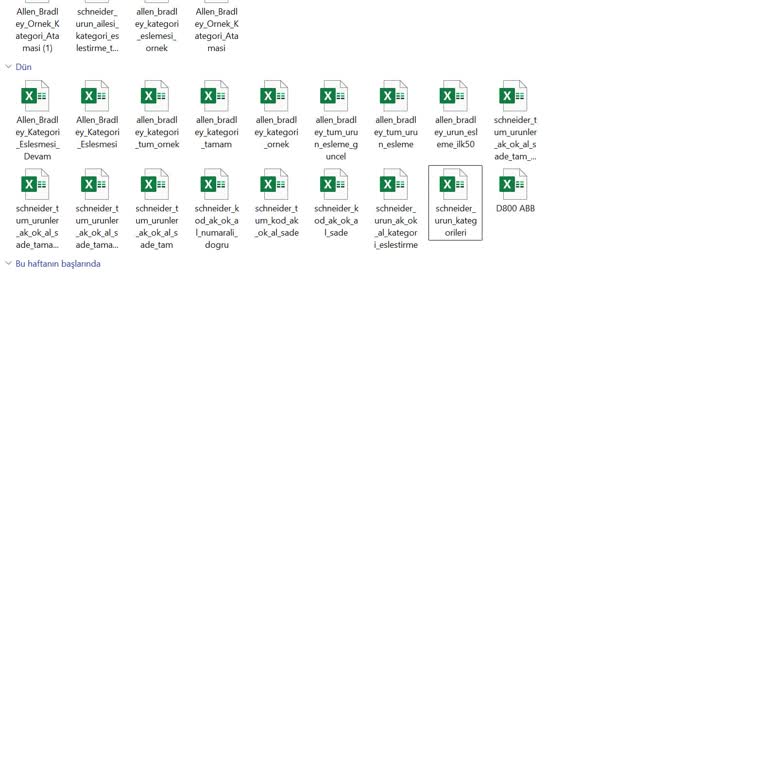This screenshot has width=768, height=768.
Task: Open schneider_tum_kod_ak_ok_al_sade workbook
Action: click(x=276, y=186)
